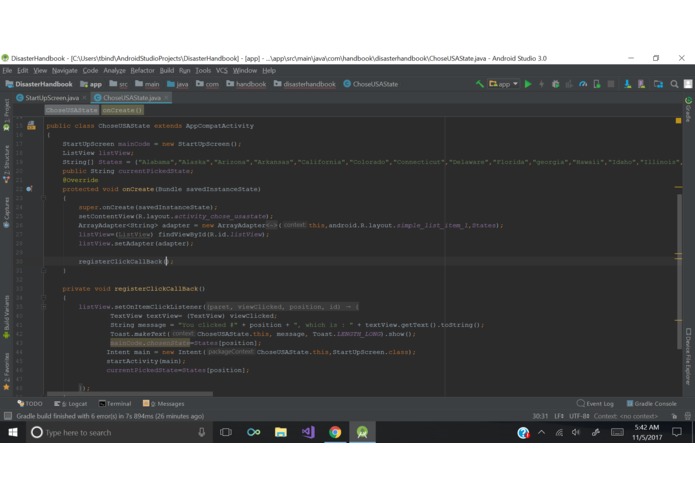Select the onCreate() structure breadcrumb
Image resolution: width=695 pixels, height=494 pixels.
pyautogui.click(x=122, y=110)
